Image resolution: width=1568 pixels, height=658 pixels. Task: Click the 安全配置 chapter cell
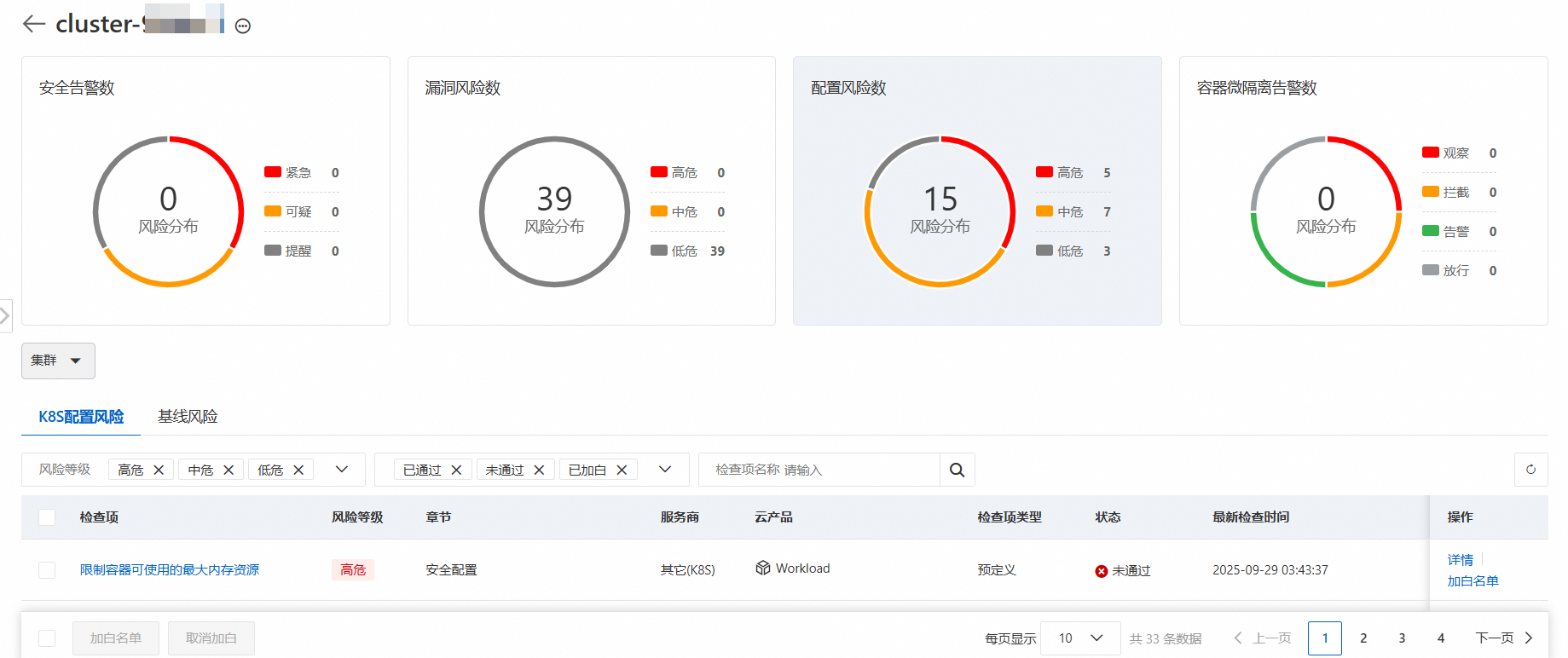[451, 570]
